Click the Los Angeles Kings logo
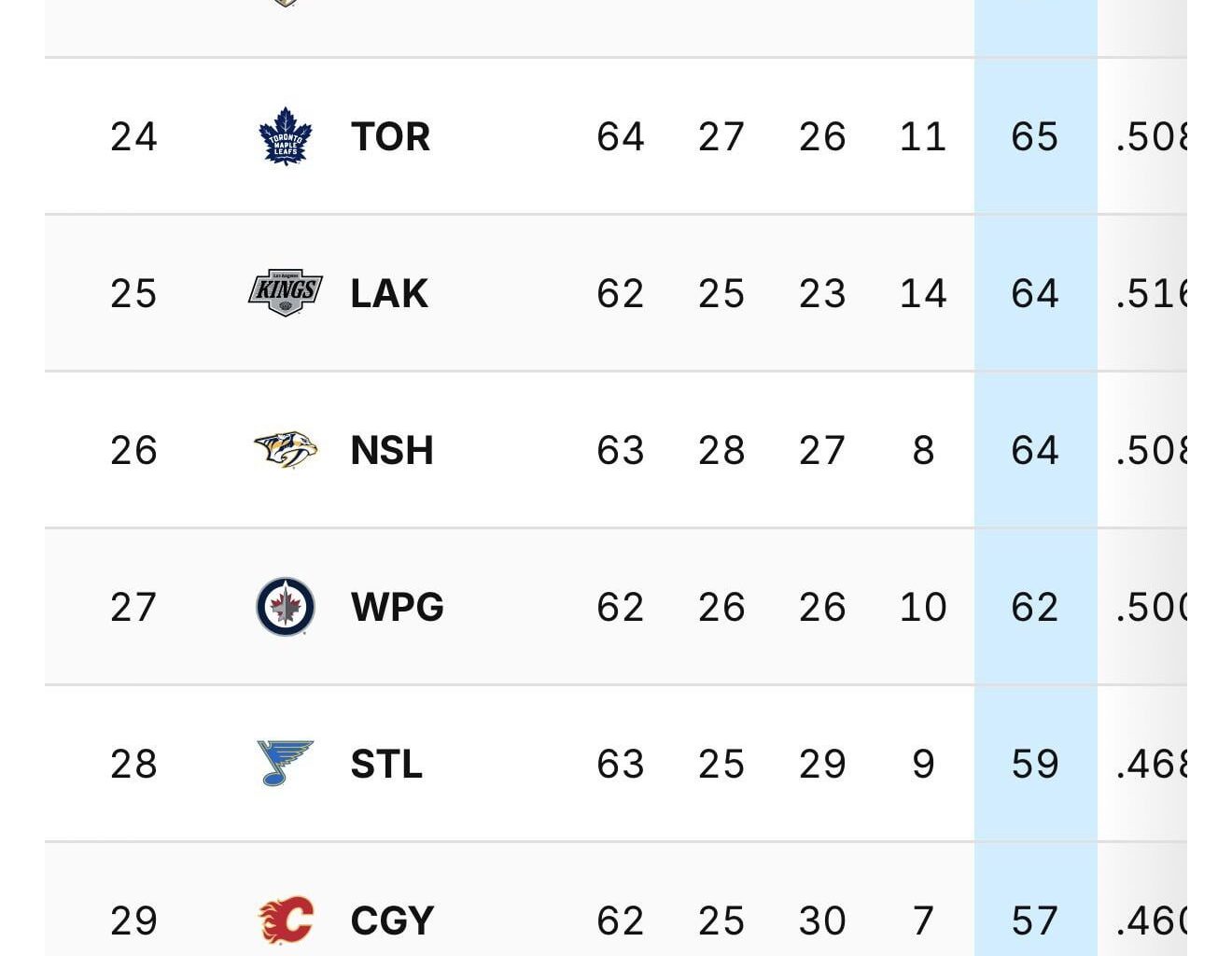 pyautogui.click(x=285, y=293)
